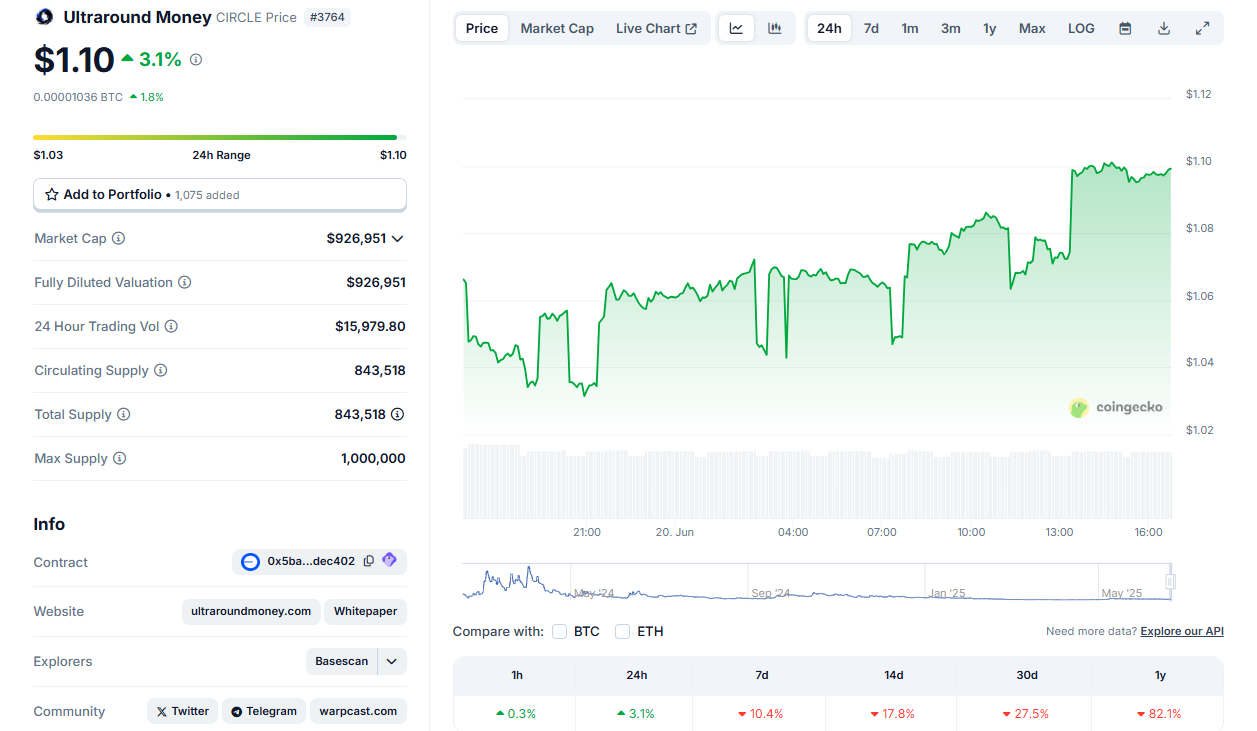The height and width of the screenshot is (731, 1257).
Task: Open calendar date range picker icon
Action: (x=1125, y=28)
